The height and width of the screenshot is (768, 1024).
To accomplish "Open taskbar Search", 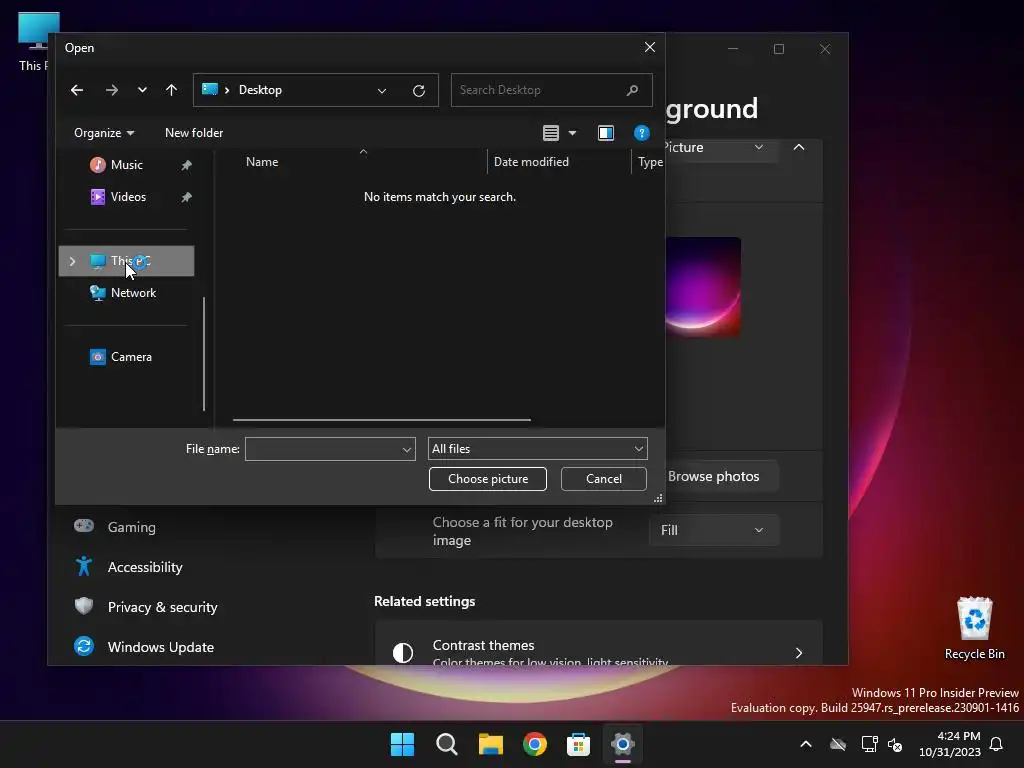I will point(447,744).
